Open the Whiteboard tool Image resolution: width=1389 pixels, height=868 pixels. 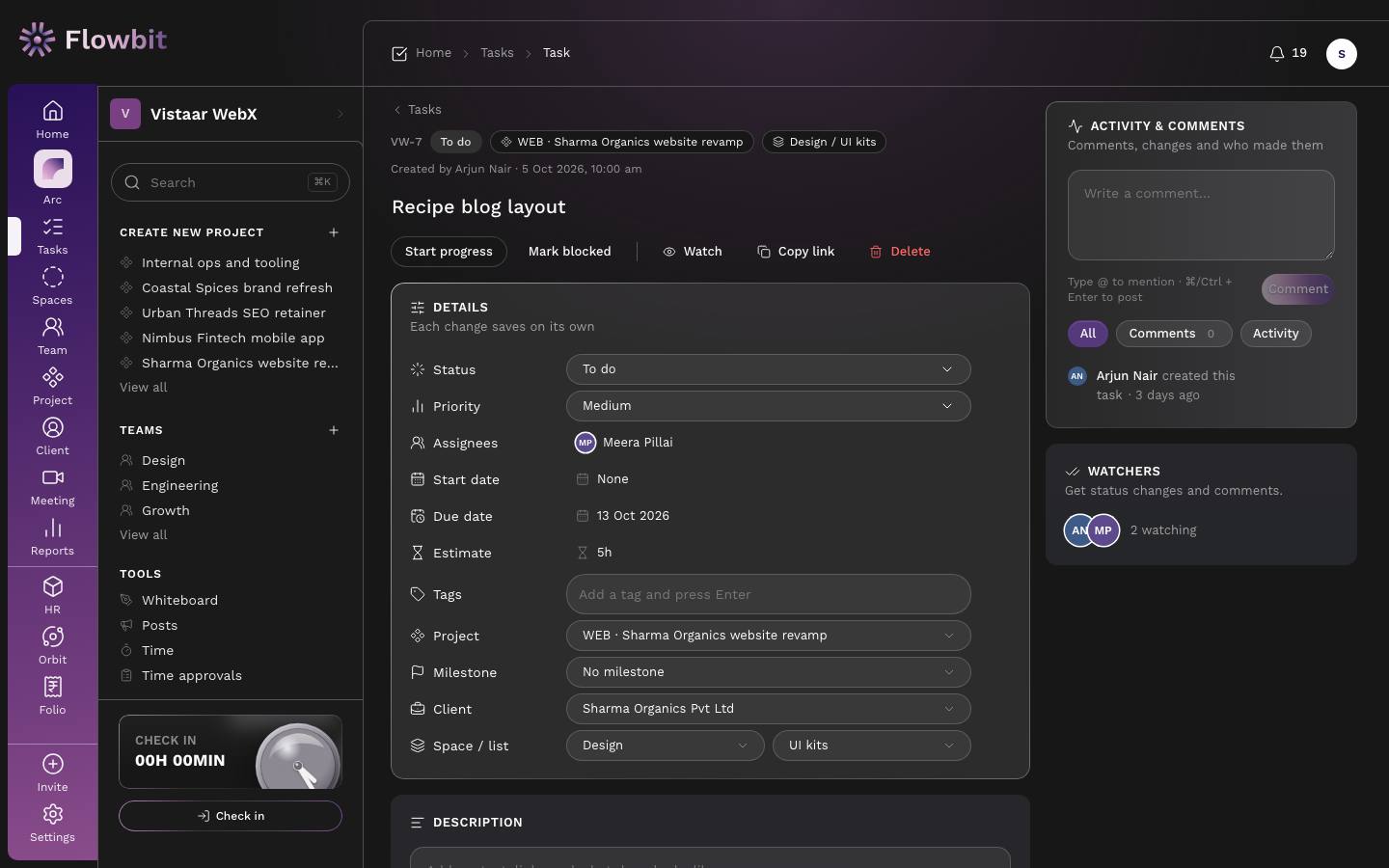coord(179,600)
